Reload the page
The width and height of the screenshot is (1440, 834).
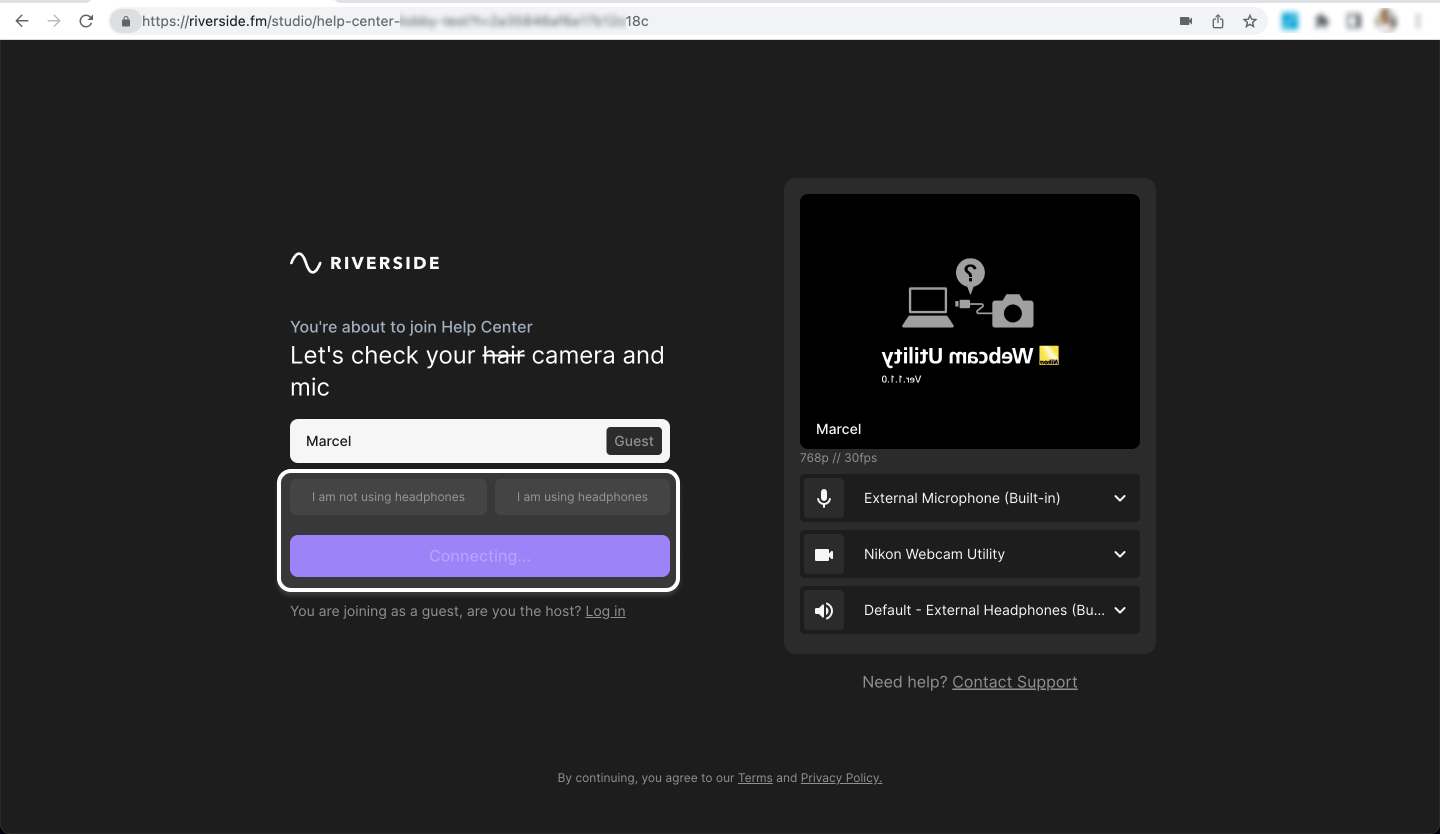(86, 21)
